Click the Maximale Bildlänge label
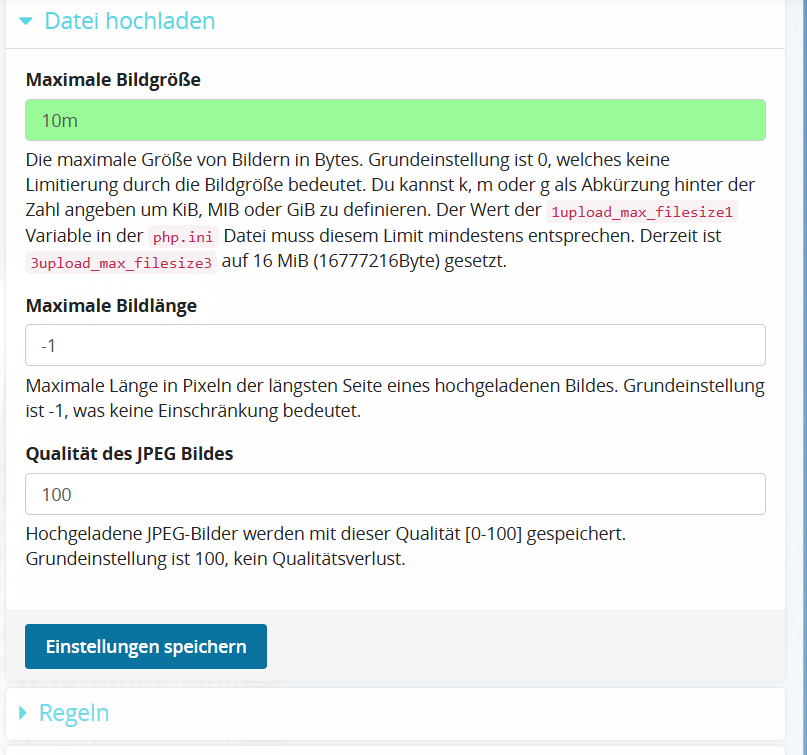807x755 pixels. [110, 305]
